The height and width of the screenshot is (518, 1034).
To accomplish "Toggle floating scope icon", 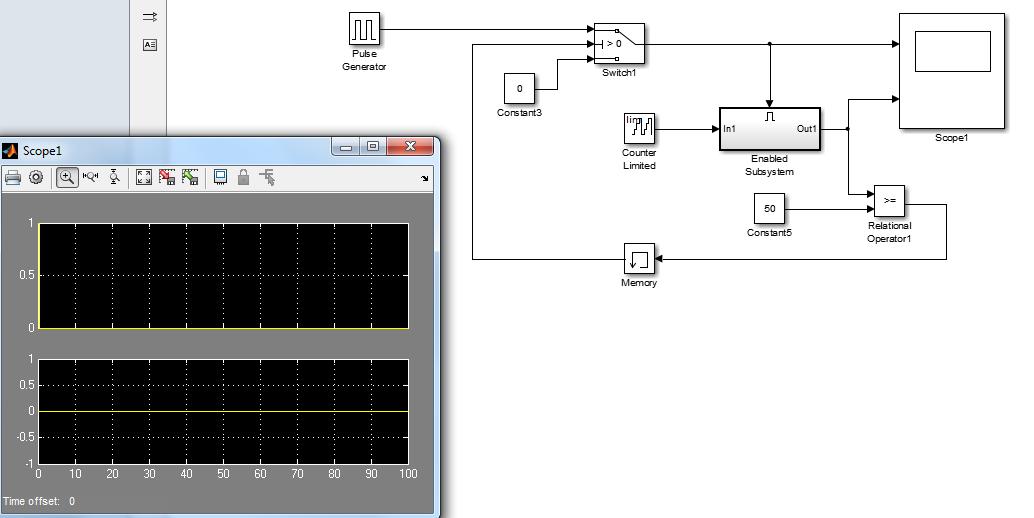I will 220,177.
